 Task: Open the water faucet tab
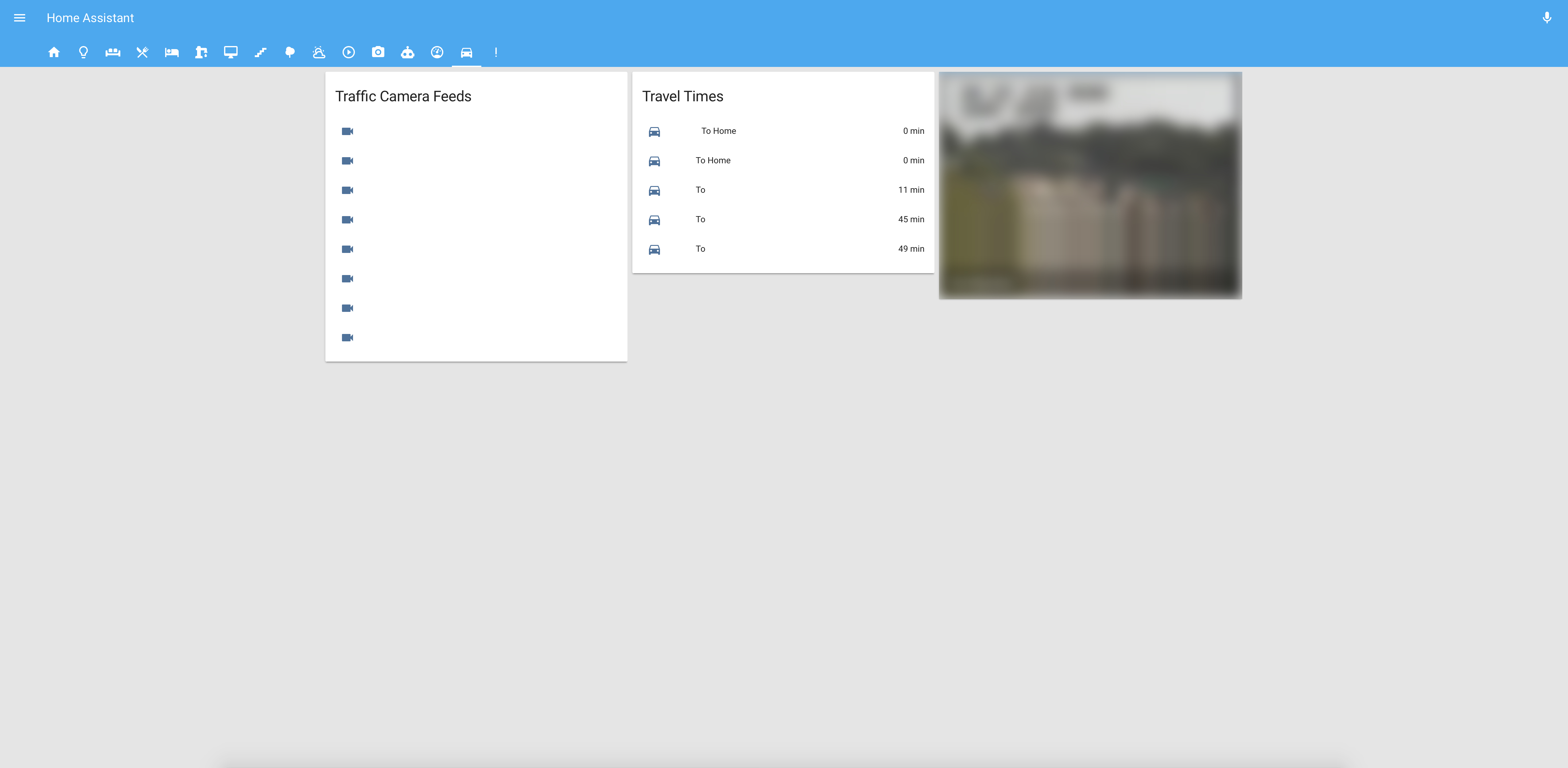tap(201, 52)
